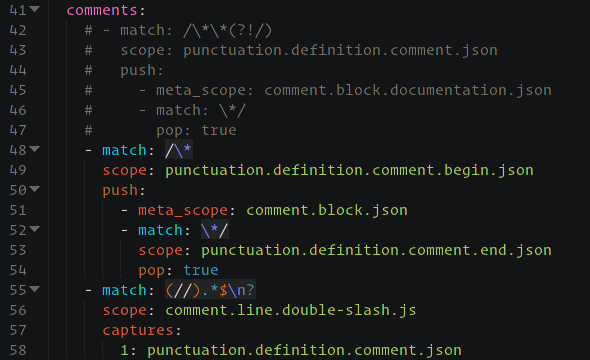Click the 'comments' key on line 41
590x360 pixels.
(x=102, y=11)
